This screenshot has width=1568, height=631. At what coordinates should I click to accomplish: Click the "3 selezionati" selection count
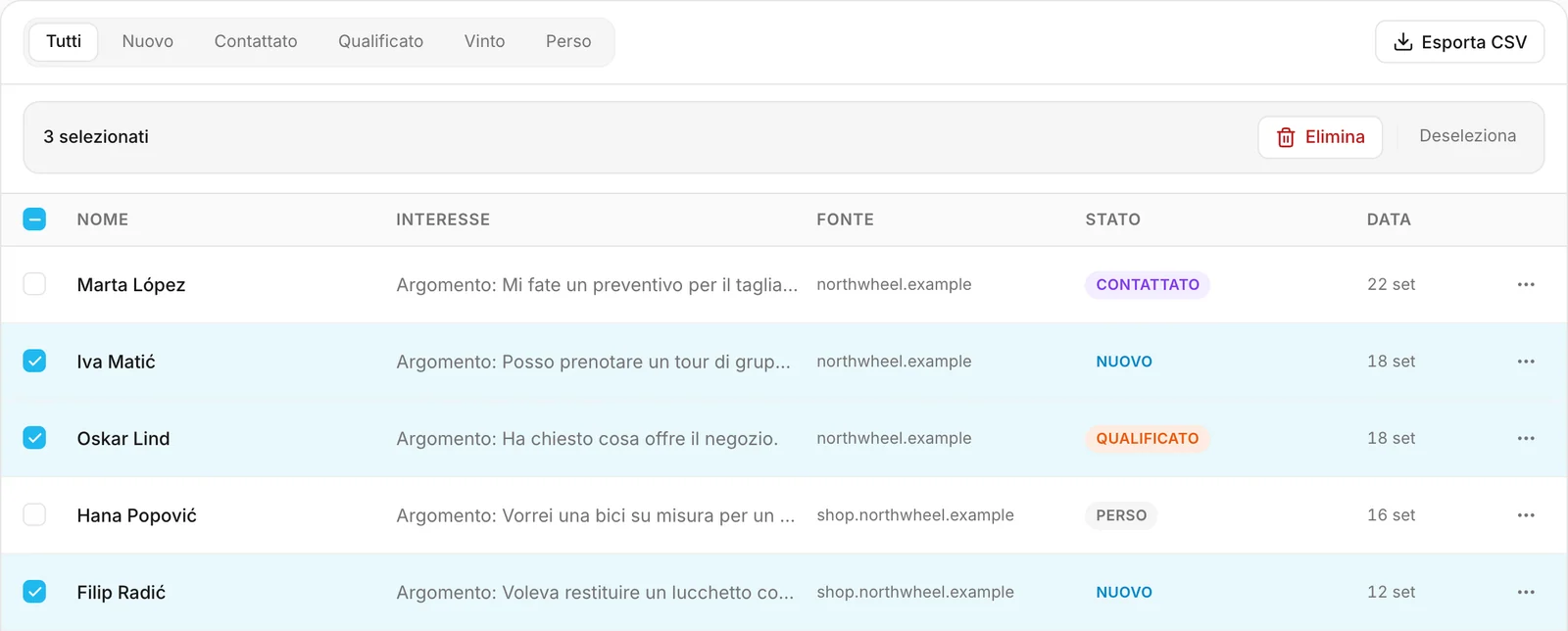tap(96, 137)
